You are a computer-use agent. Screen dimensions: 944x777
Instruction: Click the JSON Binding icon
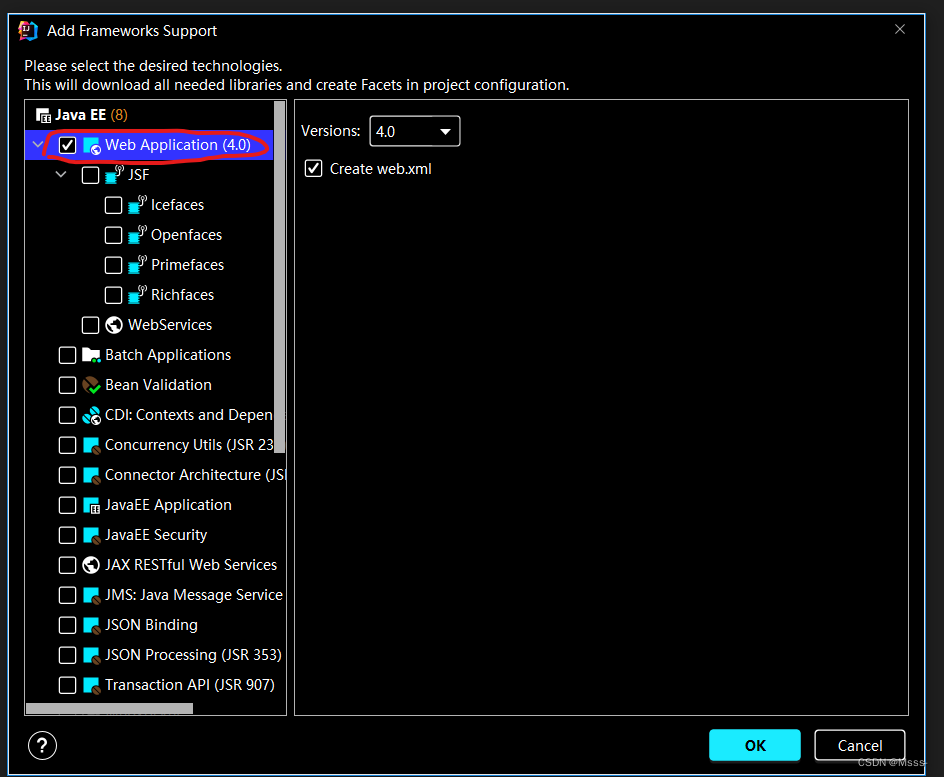coord(91,625)
